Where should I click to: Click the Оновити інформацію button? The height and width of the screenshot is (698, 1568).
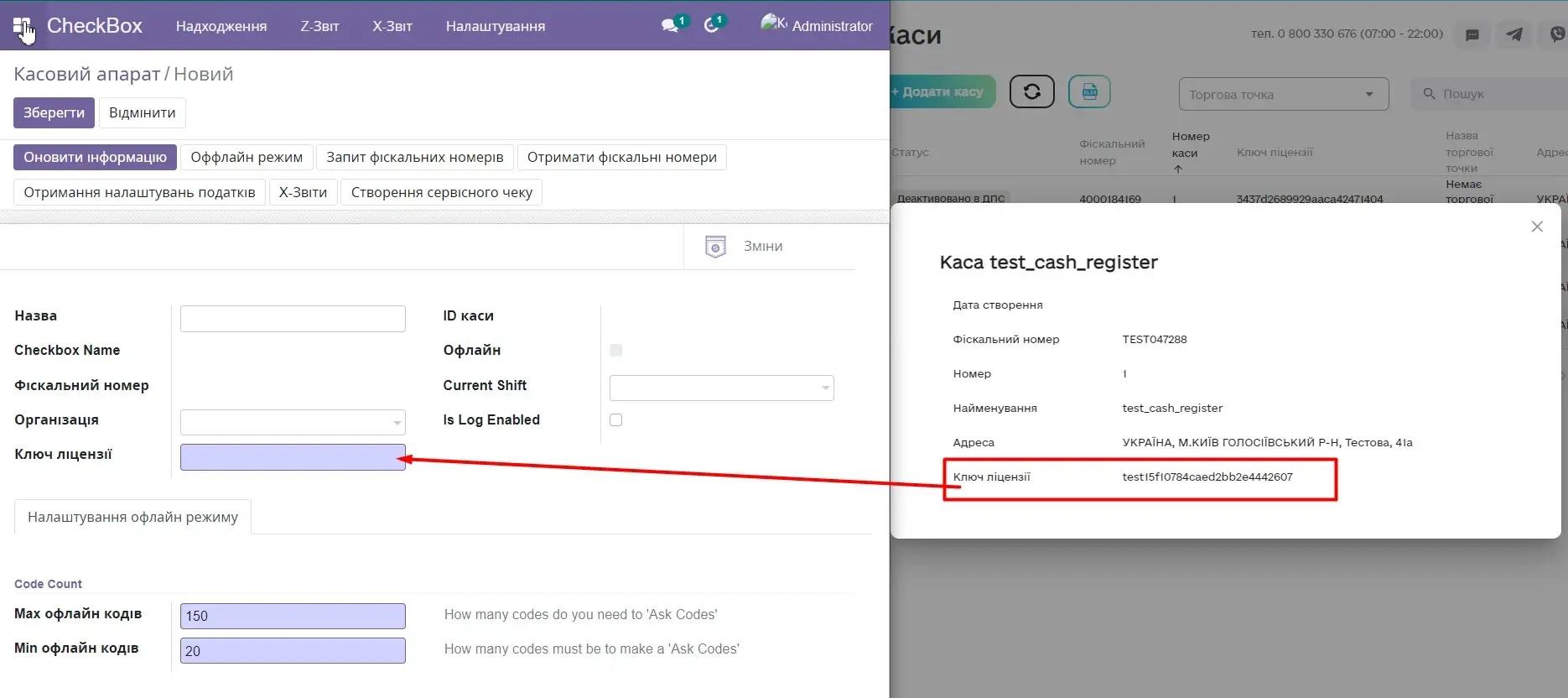pyautogui.click(x=95, y=157)
